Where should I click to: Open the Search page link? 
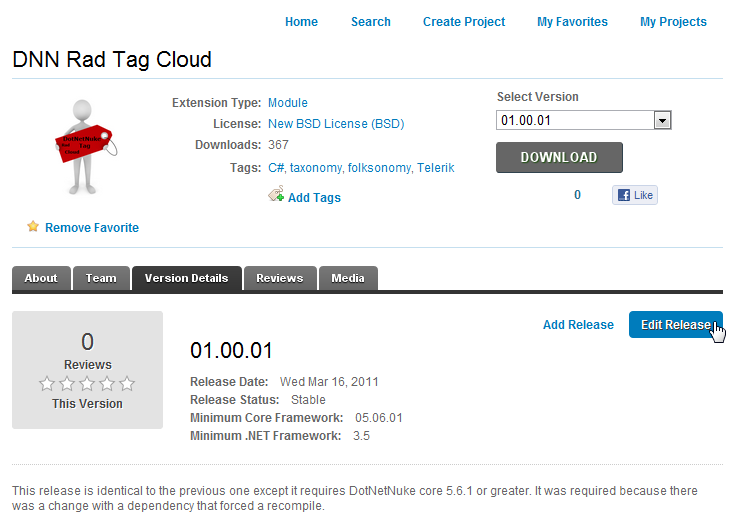pyautogui.click(x=371, y=22)
